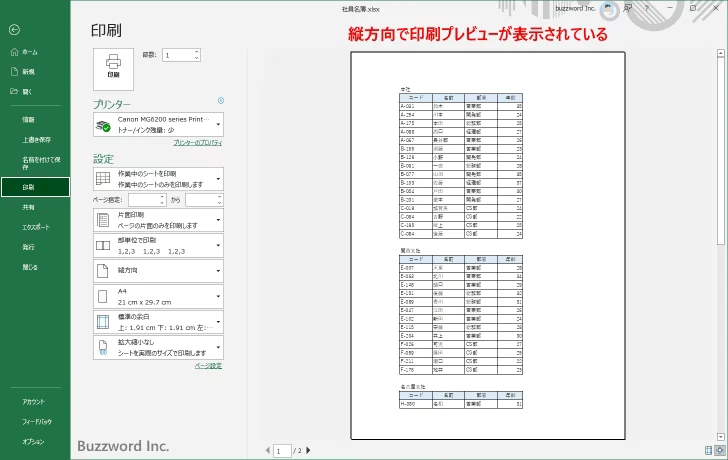This screenshot has width=728, height=460.
Task: Select 情報 (Info) in sidebar
Action: (x=28, y=120)
